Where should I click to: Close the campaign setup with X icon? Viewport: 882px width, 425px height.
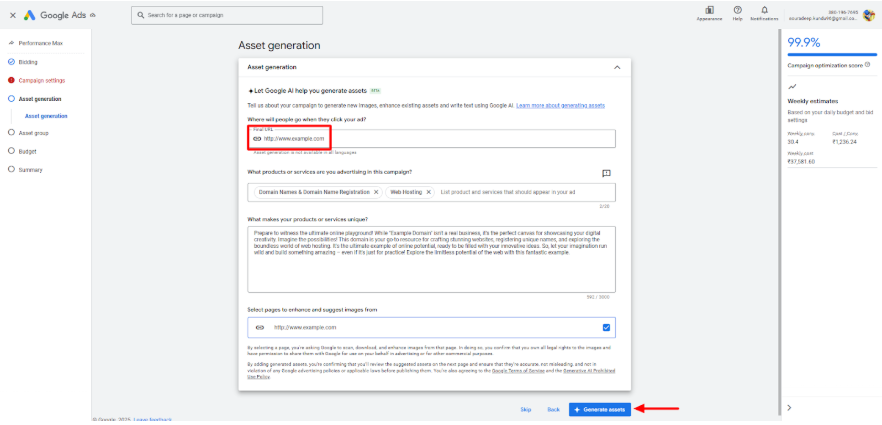click(x=11, y=15)
